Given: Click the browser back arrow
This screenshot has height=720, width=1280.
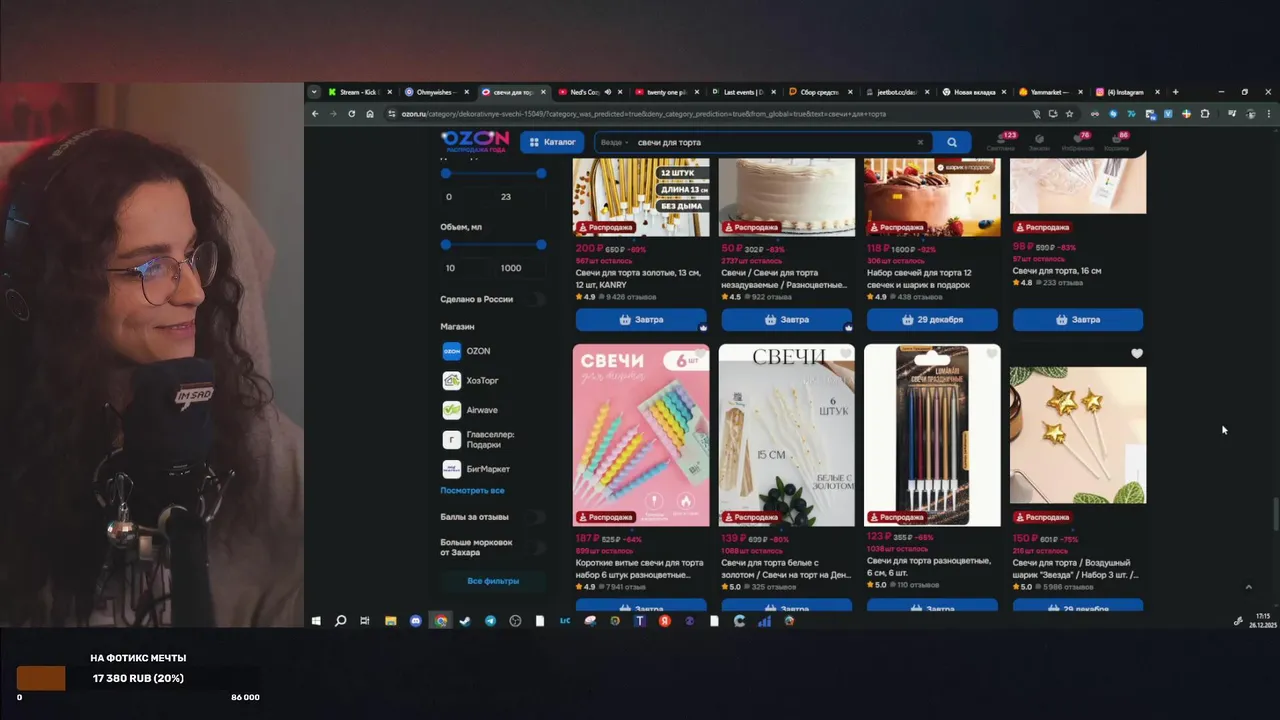Looking at the screenshot, I should tap(315, 114).
